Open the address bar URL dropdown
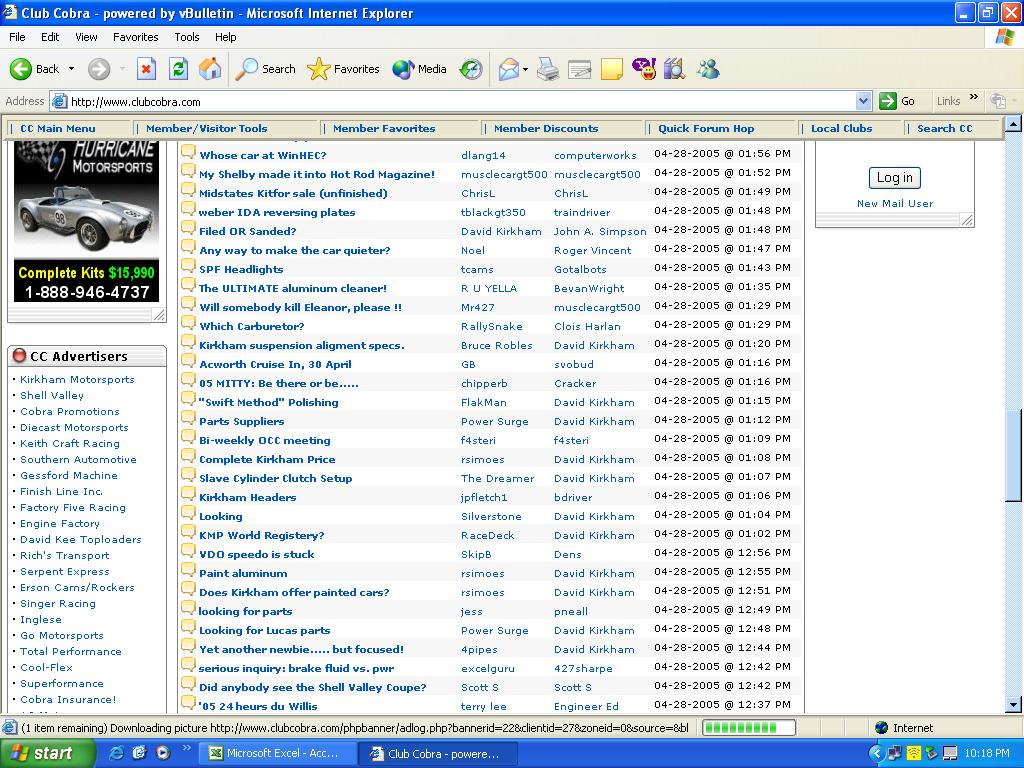The height and width of the screenshot is (768, 1024). click(863, 101)
